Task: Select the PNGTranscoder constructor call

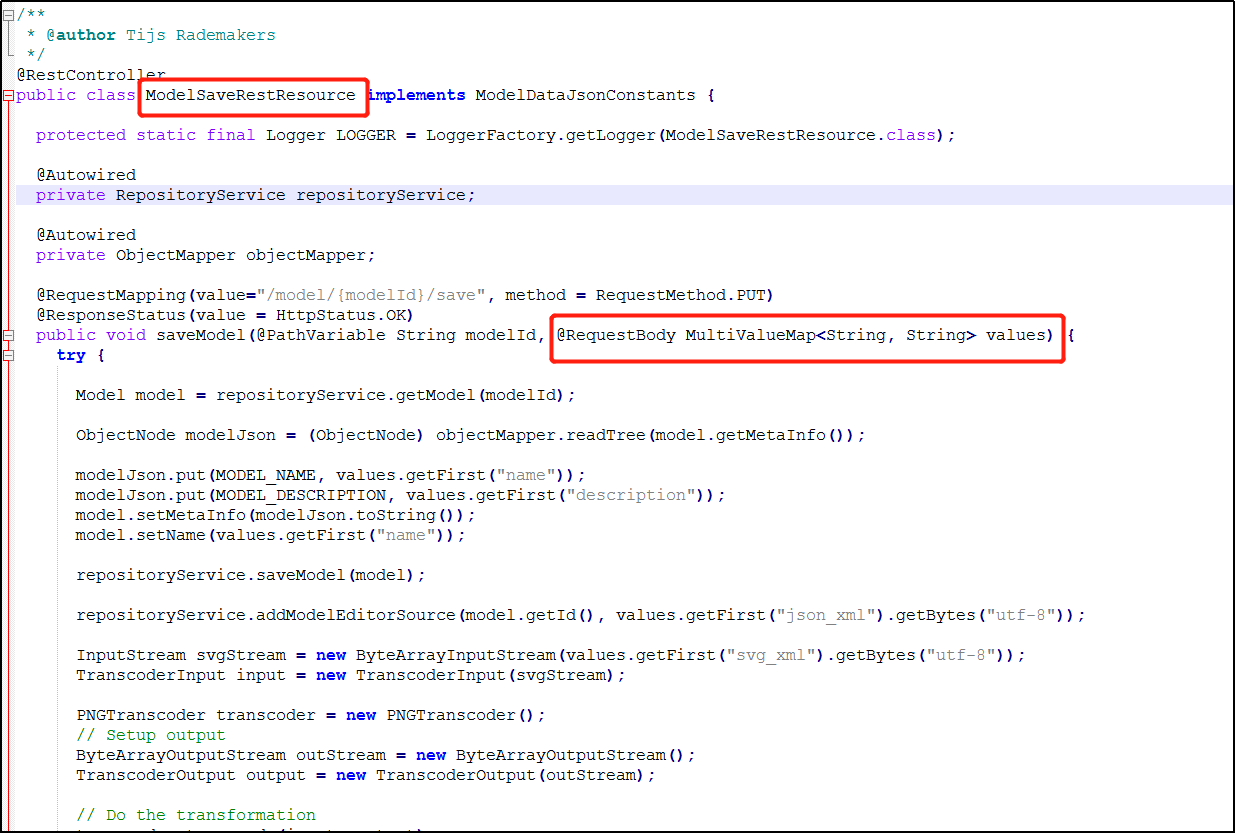Action: [x=455, y=714]
